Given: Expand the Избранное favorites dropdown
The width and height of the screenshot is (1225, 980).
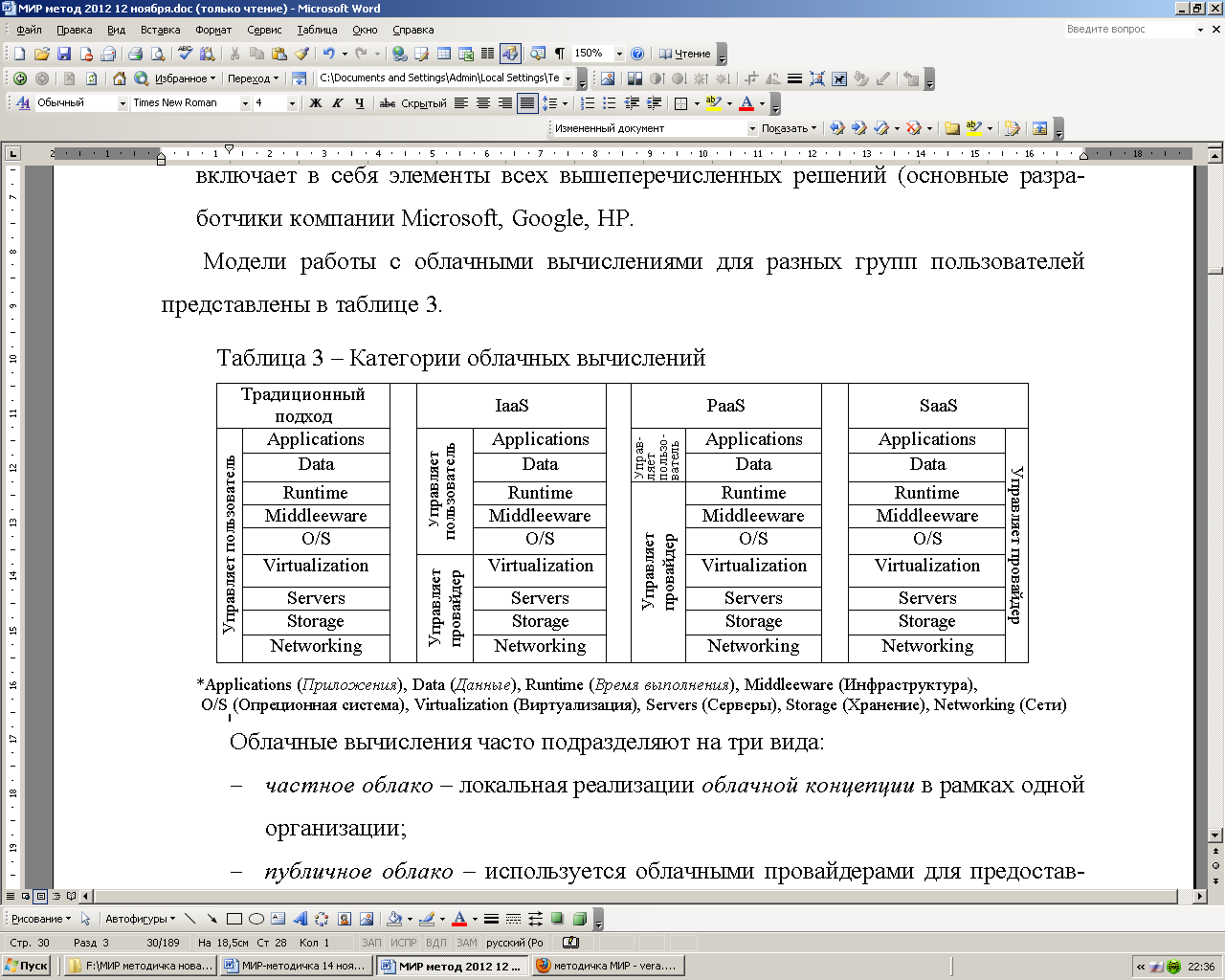Looking at the screenshot, I should (x=185, y=78).
